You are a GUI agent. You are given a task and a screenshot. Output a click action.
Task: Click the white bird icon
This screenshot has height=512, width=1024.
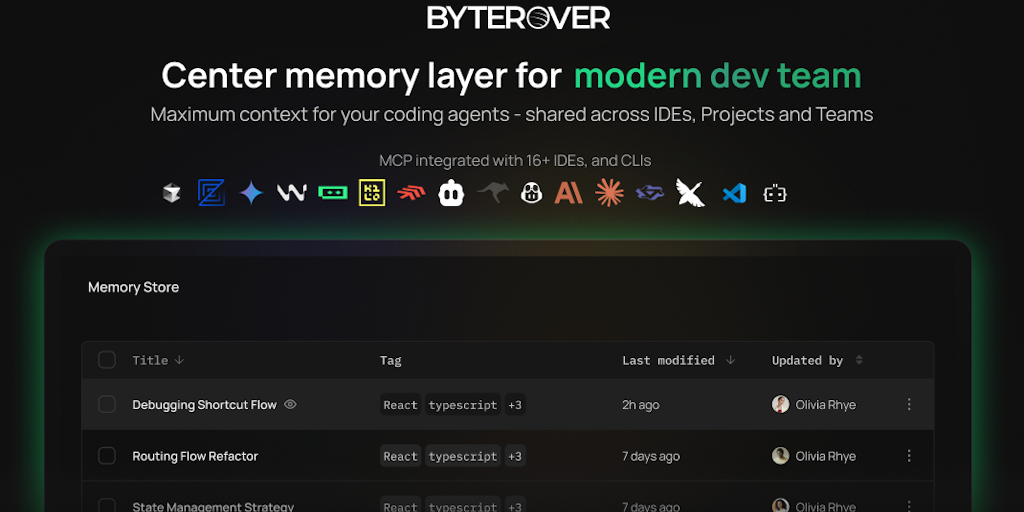690,193
